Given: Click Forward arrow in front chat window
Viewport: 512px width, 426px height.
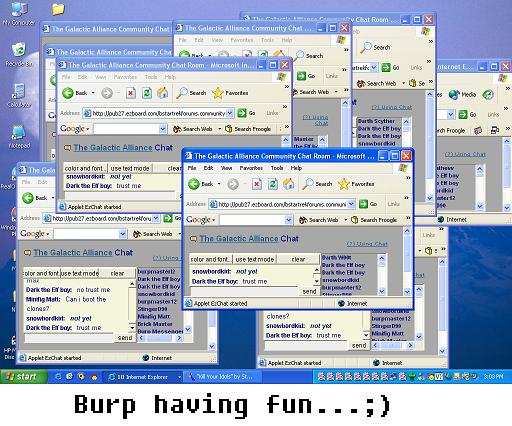Looking at the screenshot, I should [233, 184].
